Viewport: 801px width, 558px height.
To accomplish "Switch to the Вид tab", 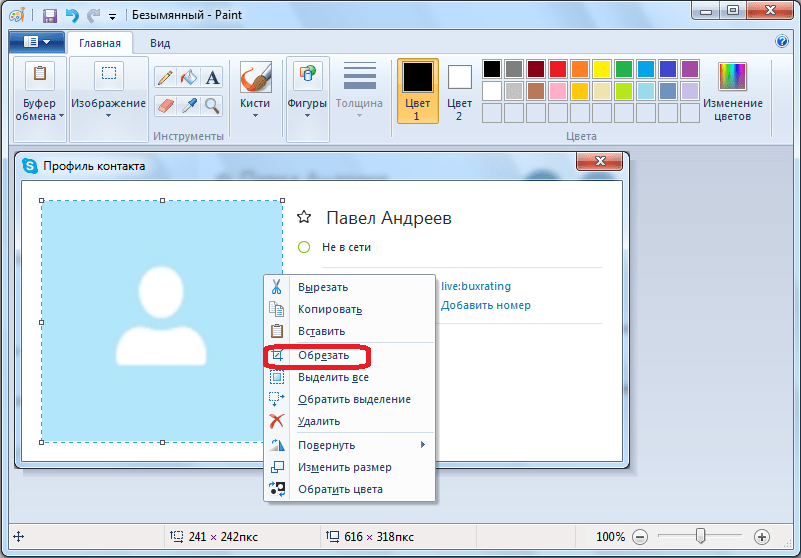I will 160,43.
